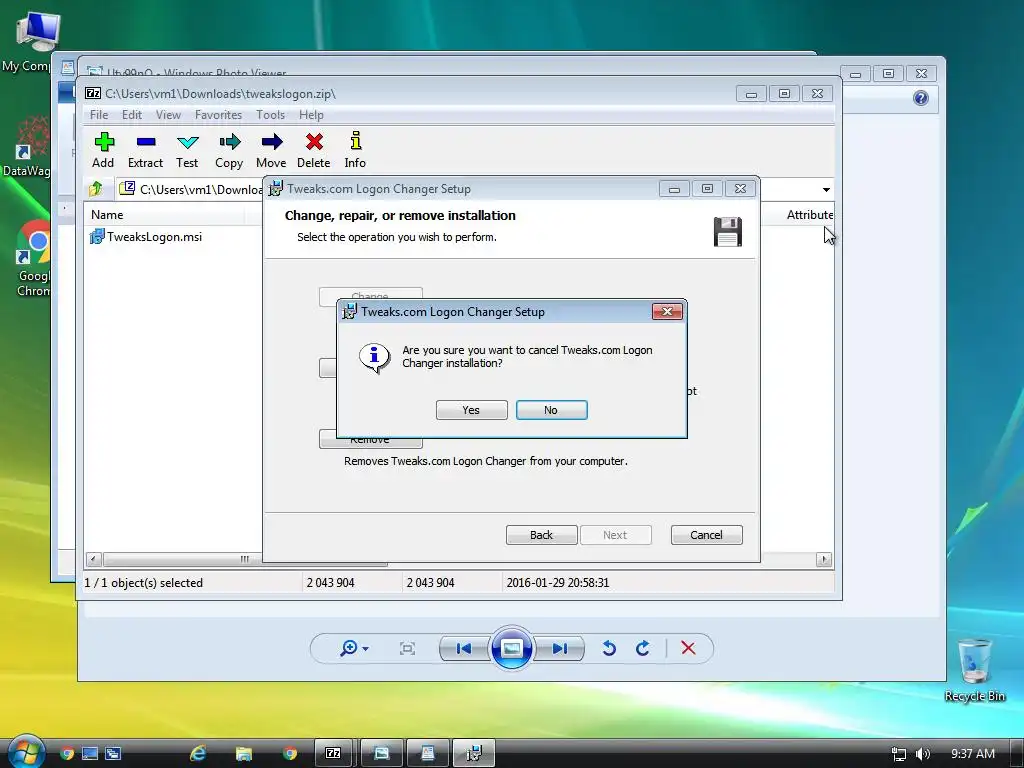Go to next photo in Photo Viewer
The image size is (1024, 768).
pos(560,648)
